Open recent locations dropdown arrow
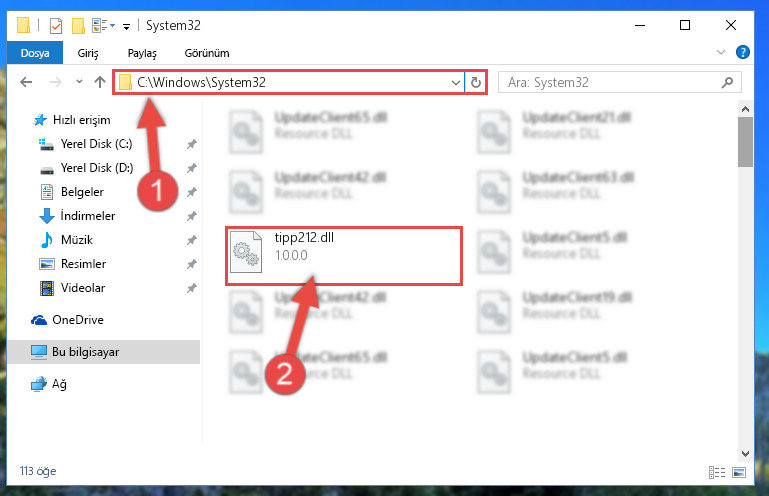Image resolution: width=769 pixels, height=496 pixels. [x=79, y=82]
